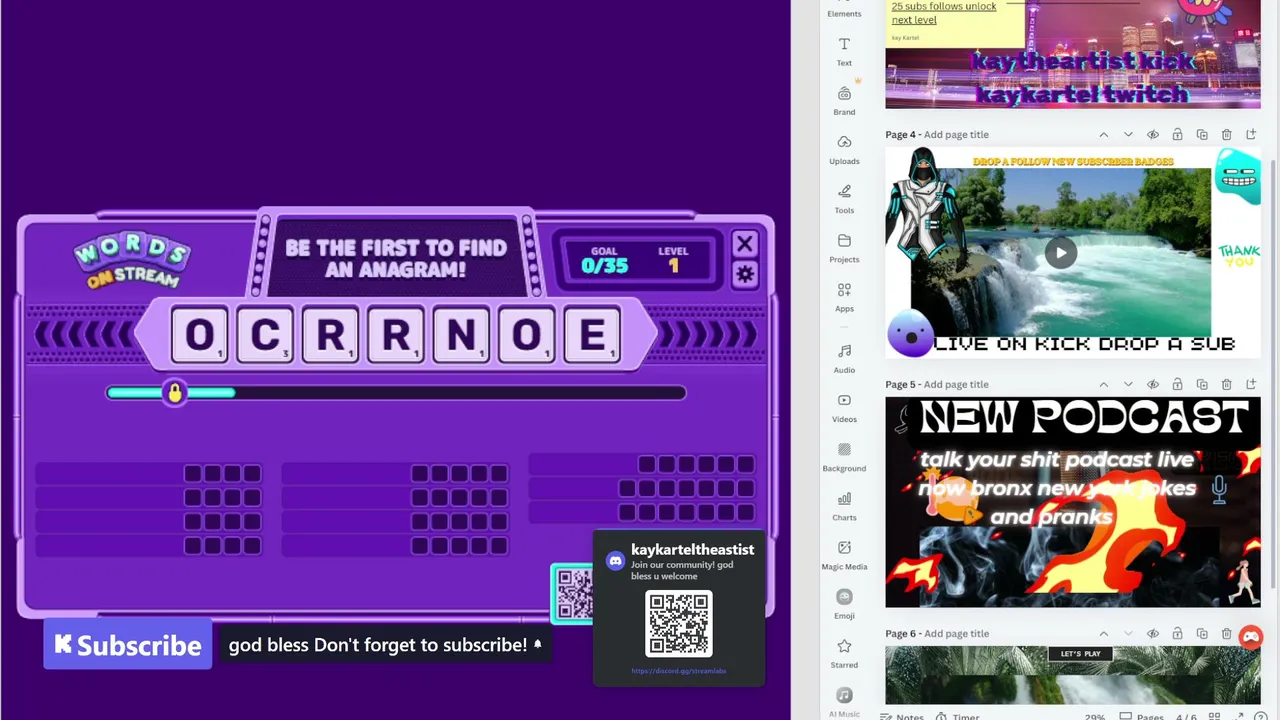Open the Apps panel

click(844, 297)
